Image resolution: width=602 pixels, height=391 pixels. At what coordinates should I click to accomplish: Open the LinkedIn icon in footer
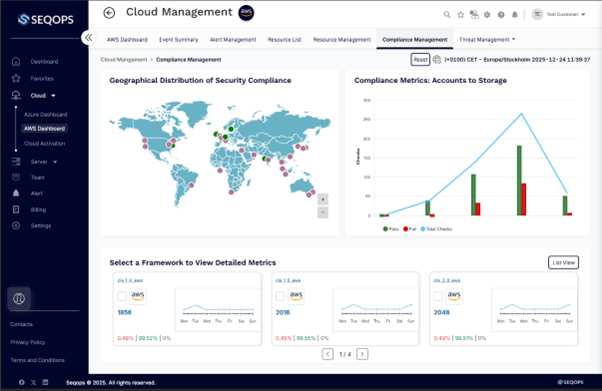click(x=45, y=382)
